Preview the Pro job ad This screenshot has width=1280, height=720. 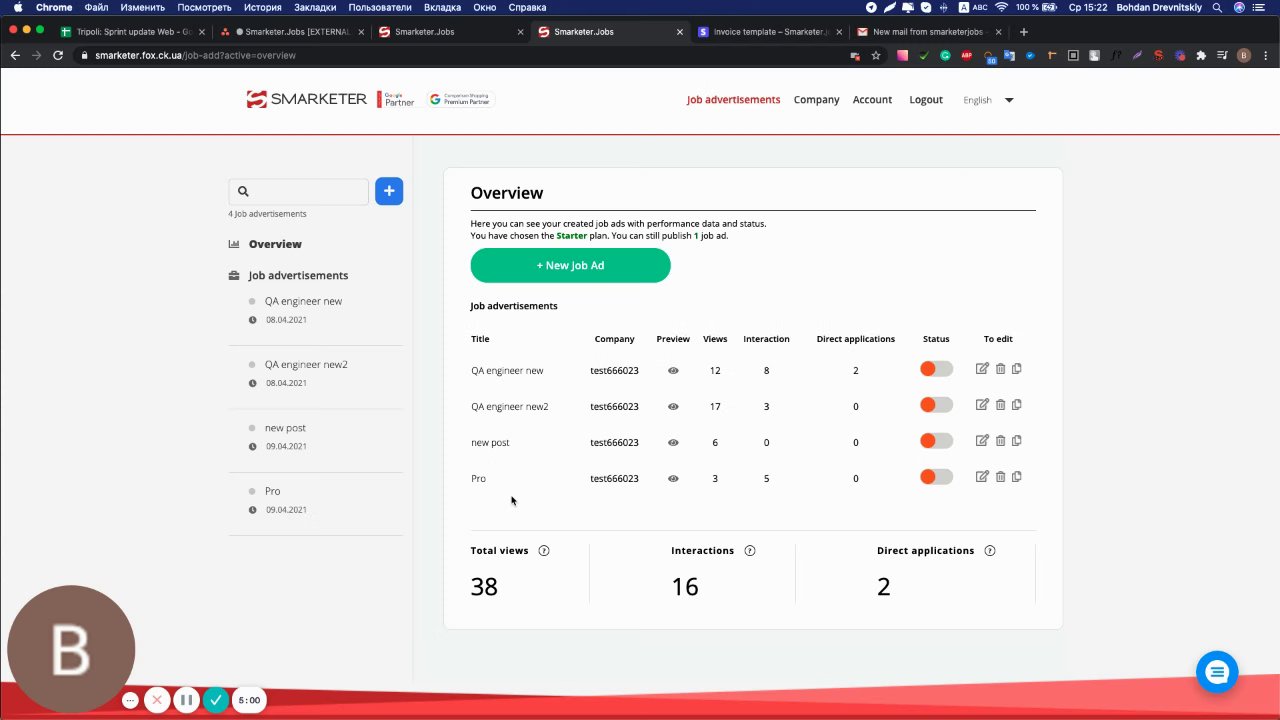tap(673, 479)
